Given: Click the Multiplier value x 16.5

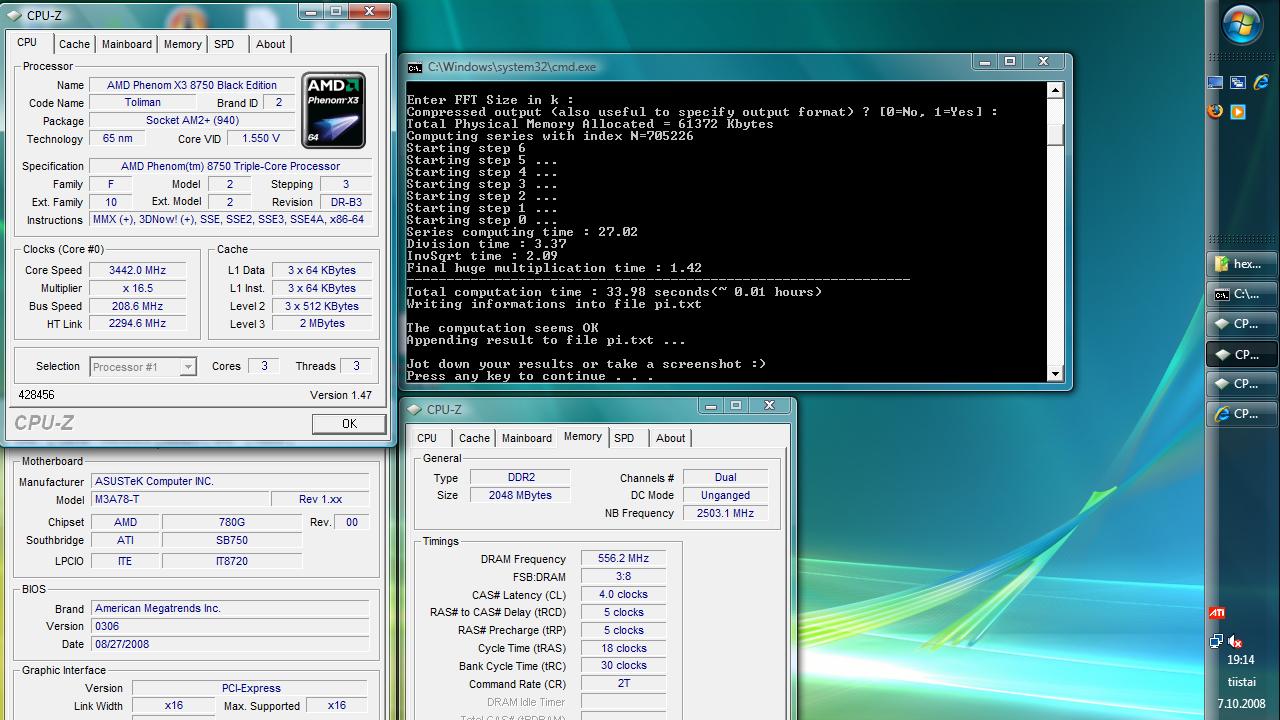Looking at the screenshot, I should (x=137, y=288).
